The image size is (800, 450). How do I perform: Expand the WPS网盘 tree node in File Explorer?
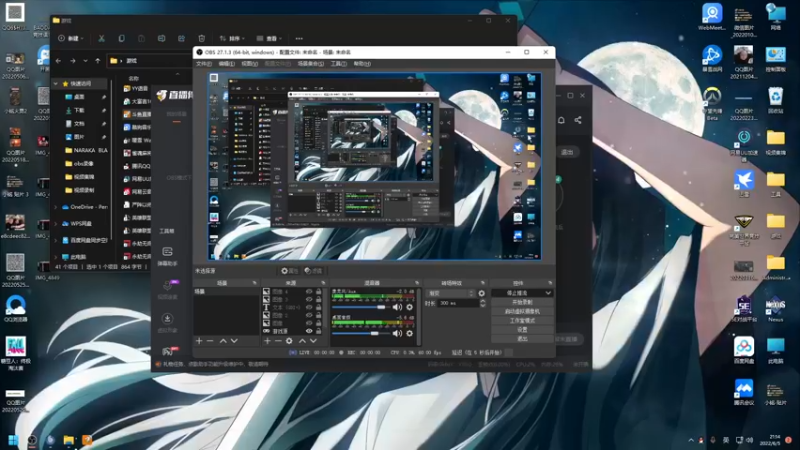point(56,223)
